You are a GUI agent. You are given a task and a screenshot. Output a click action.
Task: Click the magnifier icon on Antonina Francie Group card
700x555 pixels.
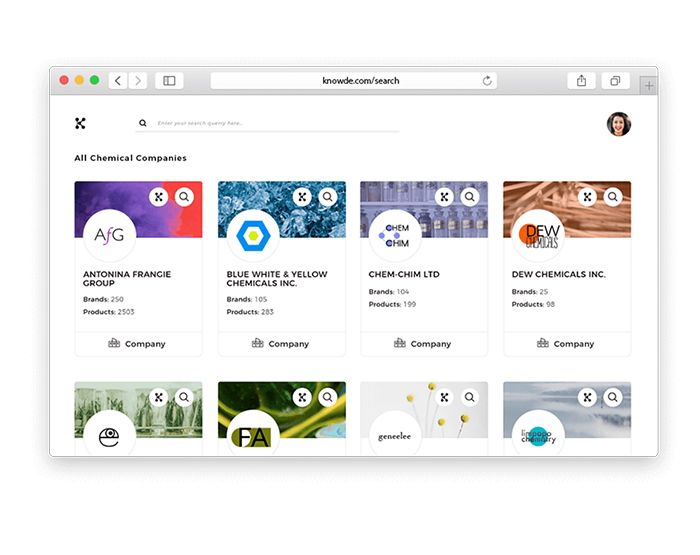tap(184, 197)
